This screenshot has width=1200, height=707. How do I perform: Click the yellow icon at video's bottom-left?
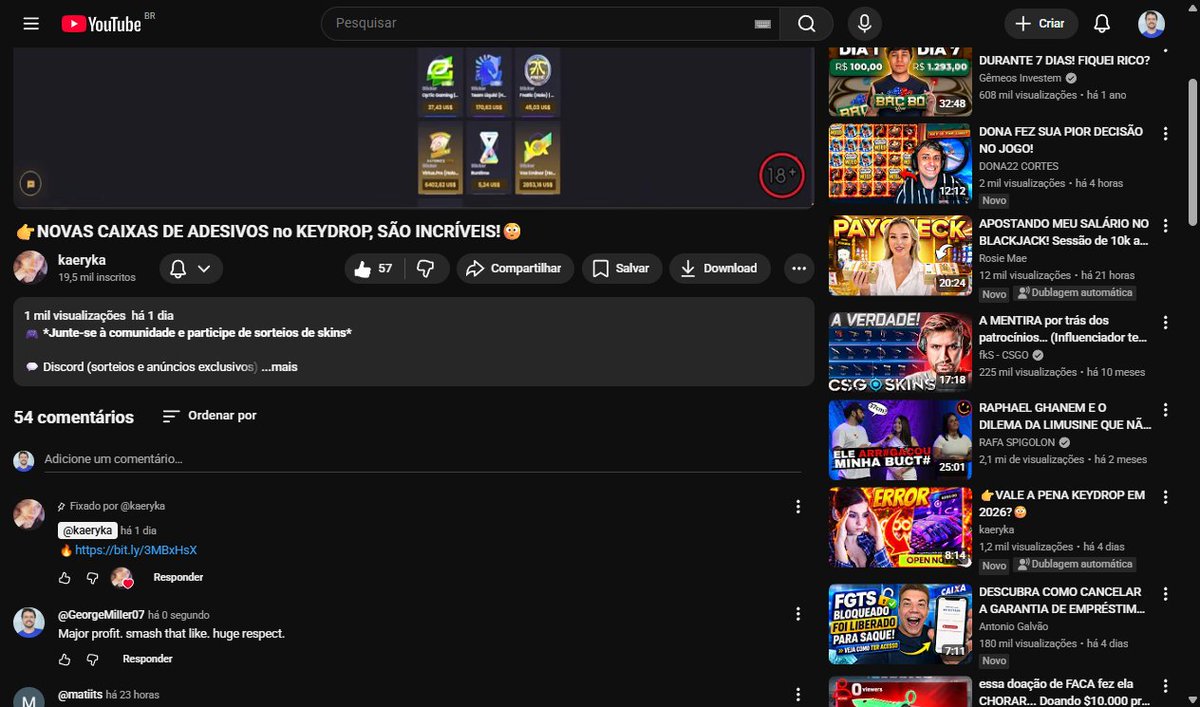pos(31,184)
